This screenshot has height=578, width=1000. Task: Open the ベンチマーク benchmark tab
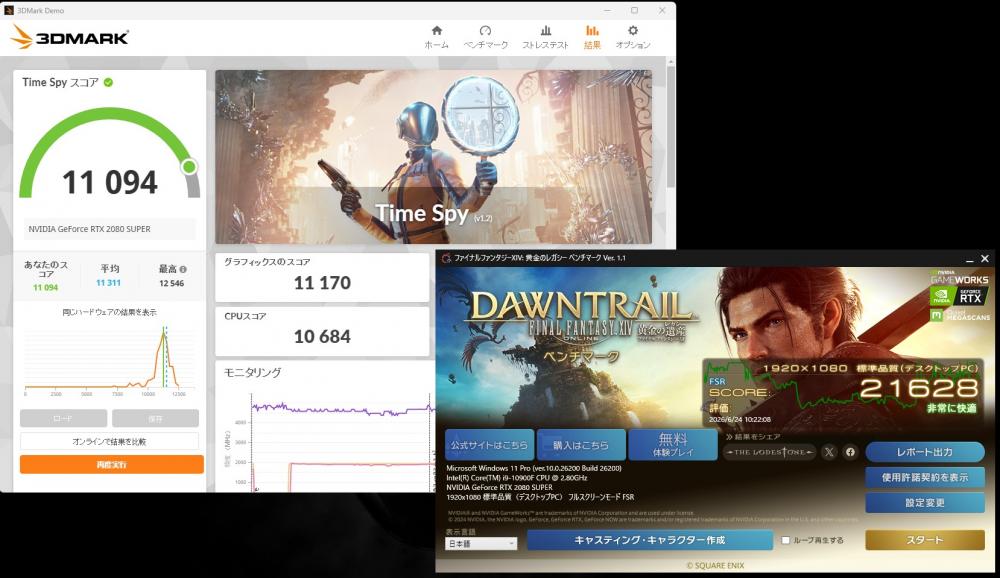(485, 37)
